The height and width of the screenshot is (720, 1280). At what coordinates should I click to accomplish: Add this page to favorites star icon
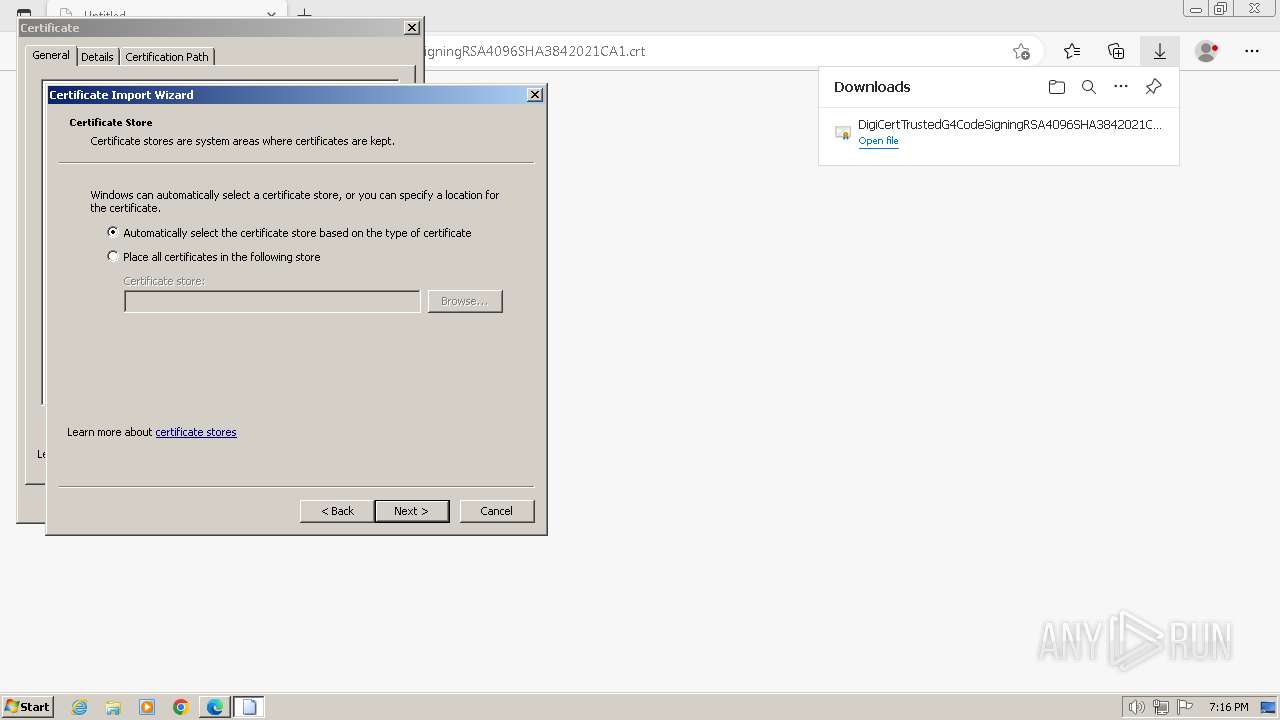tap(1021, 51)
